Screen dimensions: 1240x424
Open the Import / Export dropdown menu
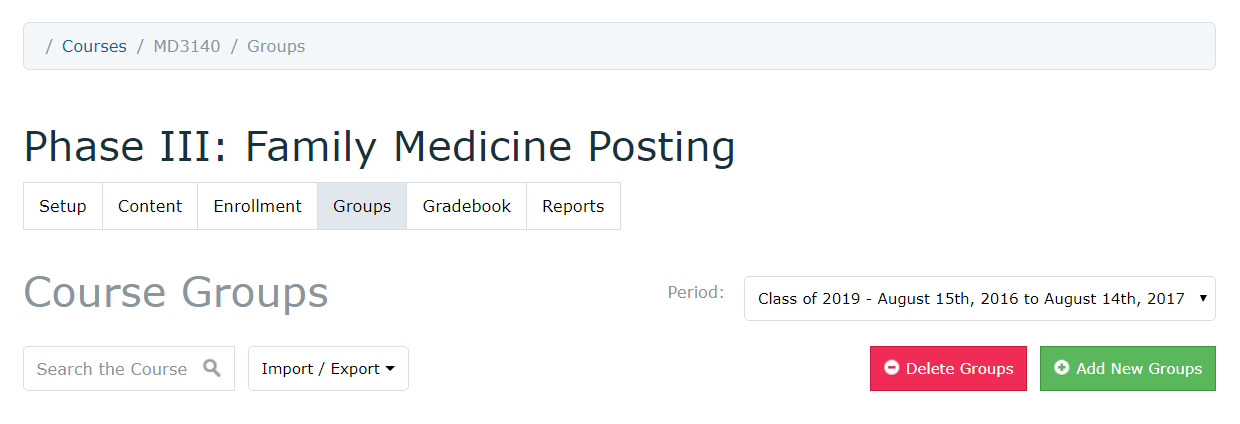(328, 369)
